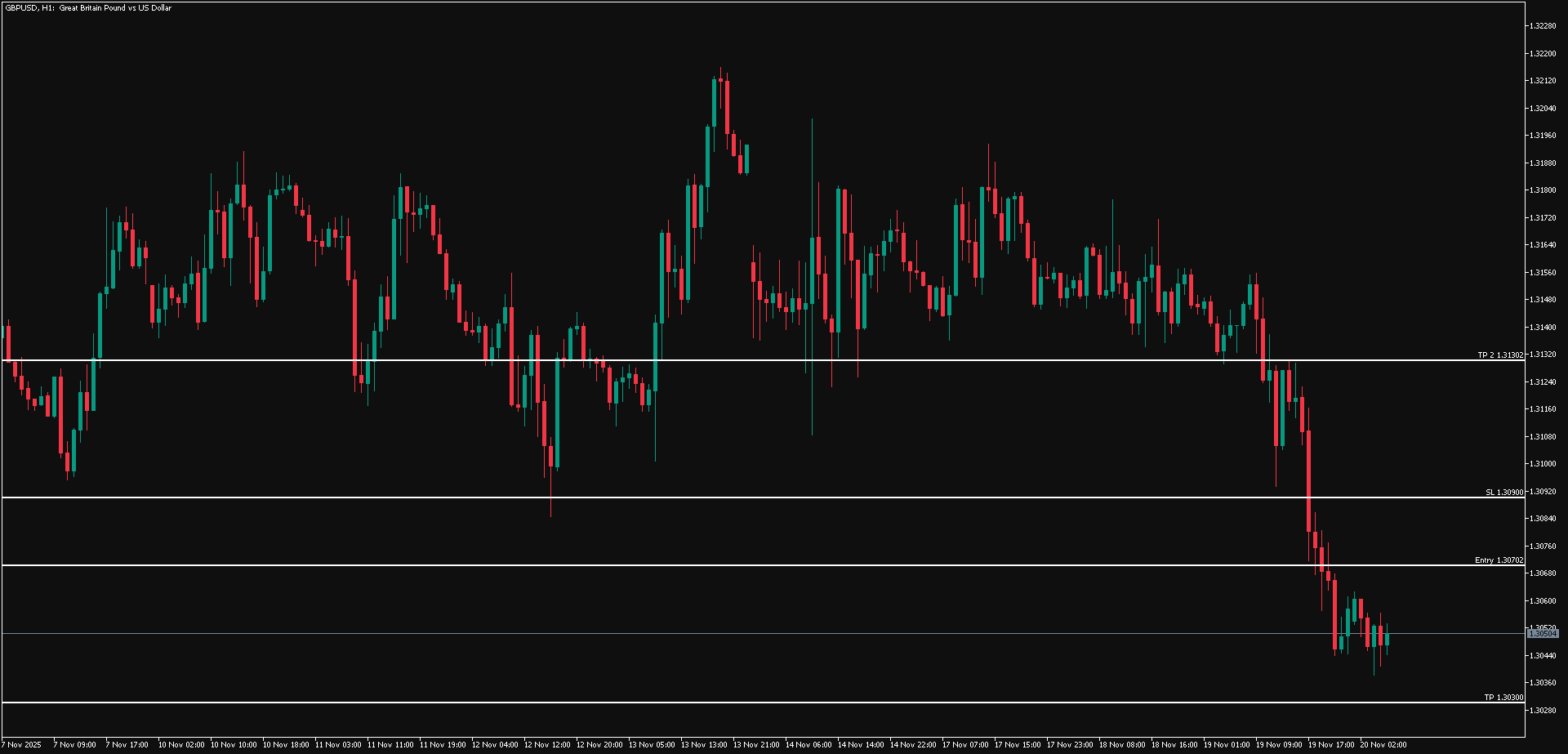Viewport: 1568px width, 754px height.
Task: Click the 12 Nov 12:00 time label
Action: point(547,745)
